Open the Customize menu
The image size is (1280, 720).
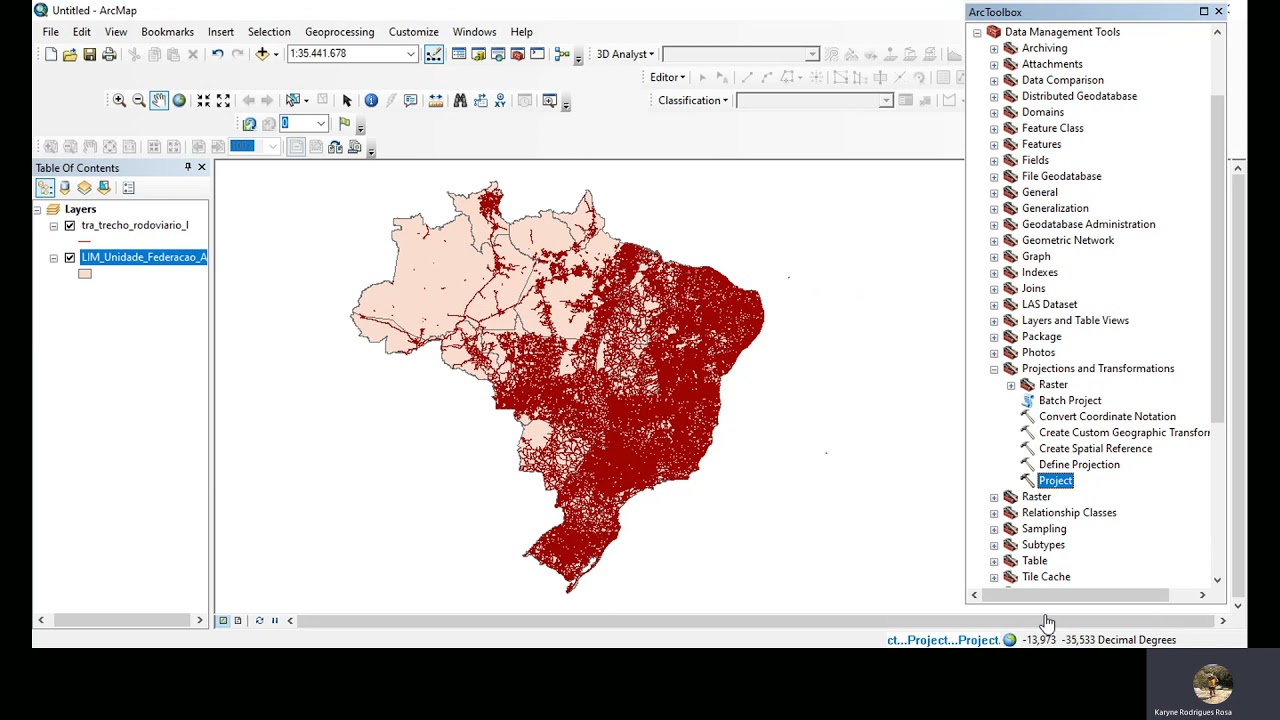tap(413, 32)
